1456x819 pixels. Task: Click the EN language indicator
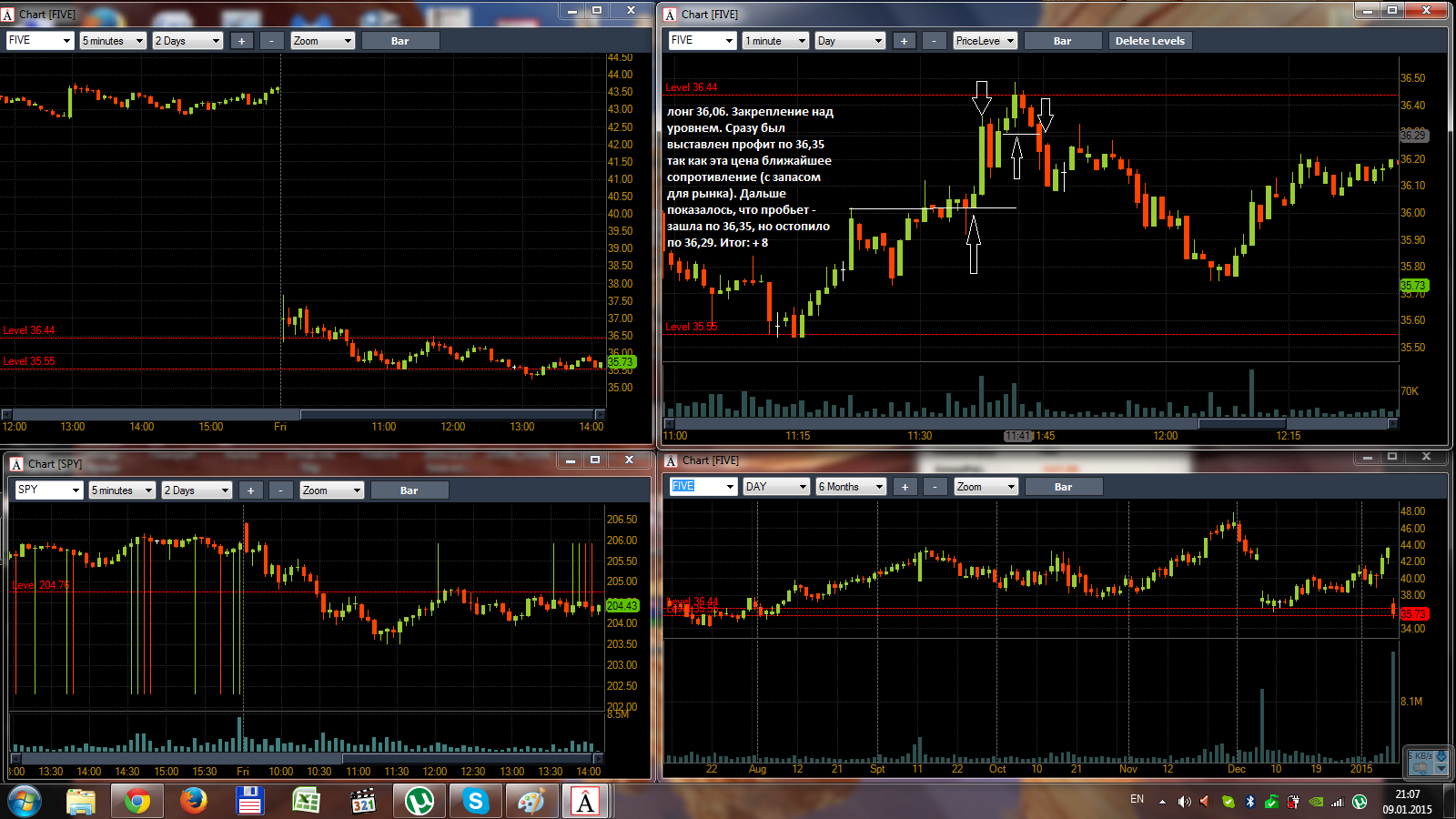pyautogui.click(x=1137, y=799)
